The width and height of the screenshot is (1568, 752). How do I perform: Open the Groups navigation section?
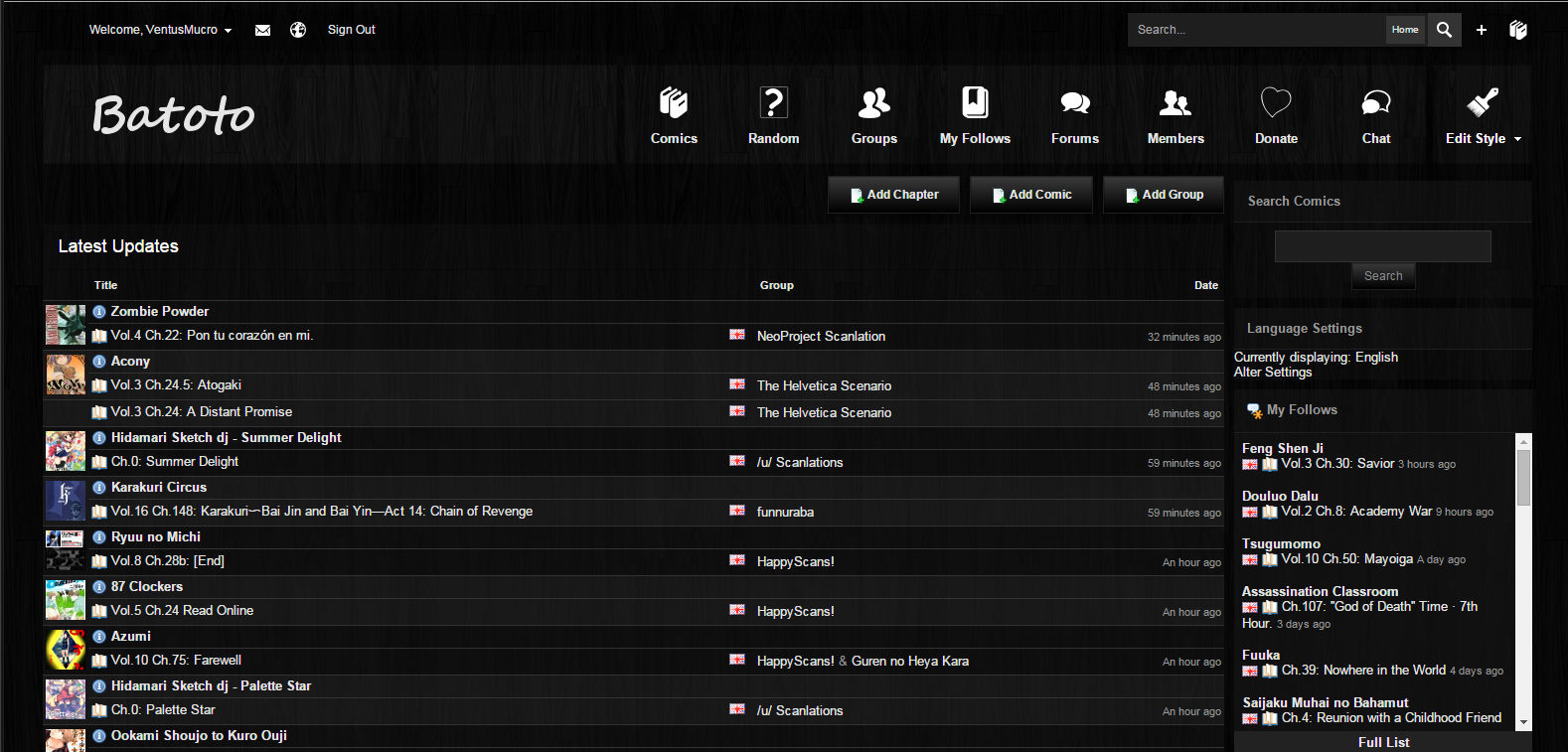(x=874, y=115)
